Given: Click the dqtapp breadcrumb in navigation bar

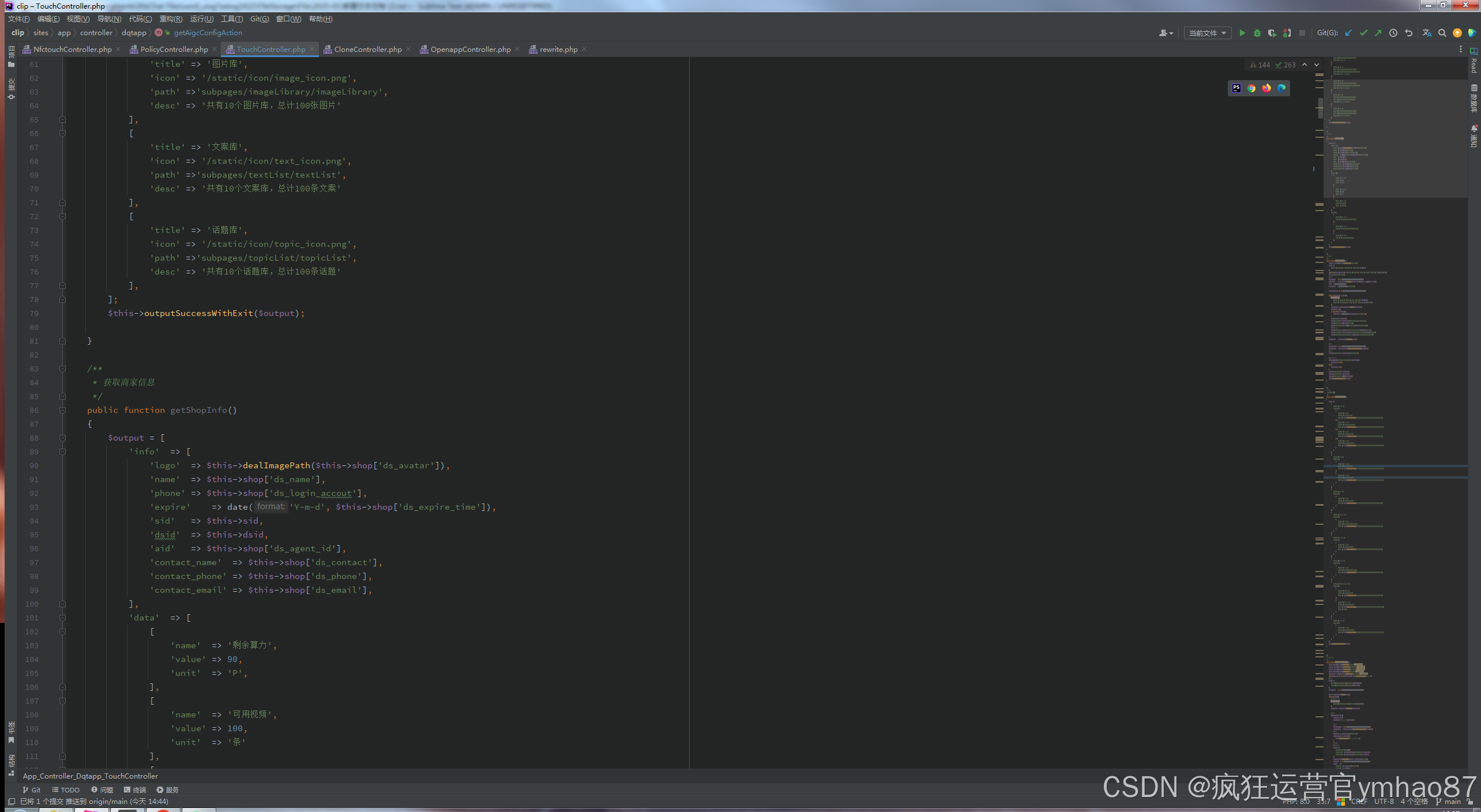Looking at the screenshot, I should tap(134, 33).
